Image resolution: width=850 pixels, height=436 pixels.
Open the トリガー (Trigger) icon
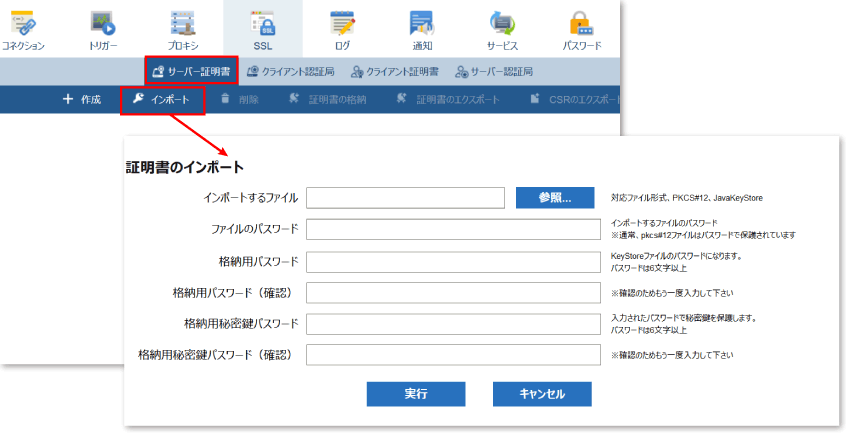tap(102, 30)
